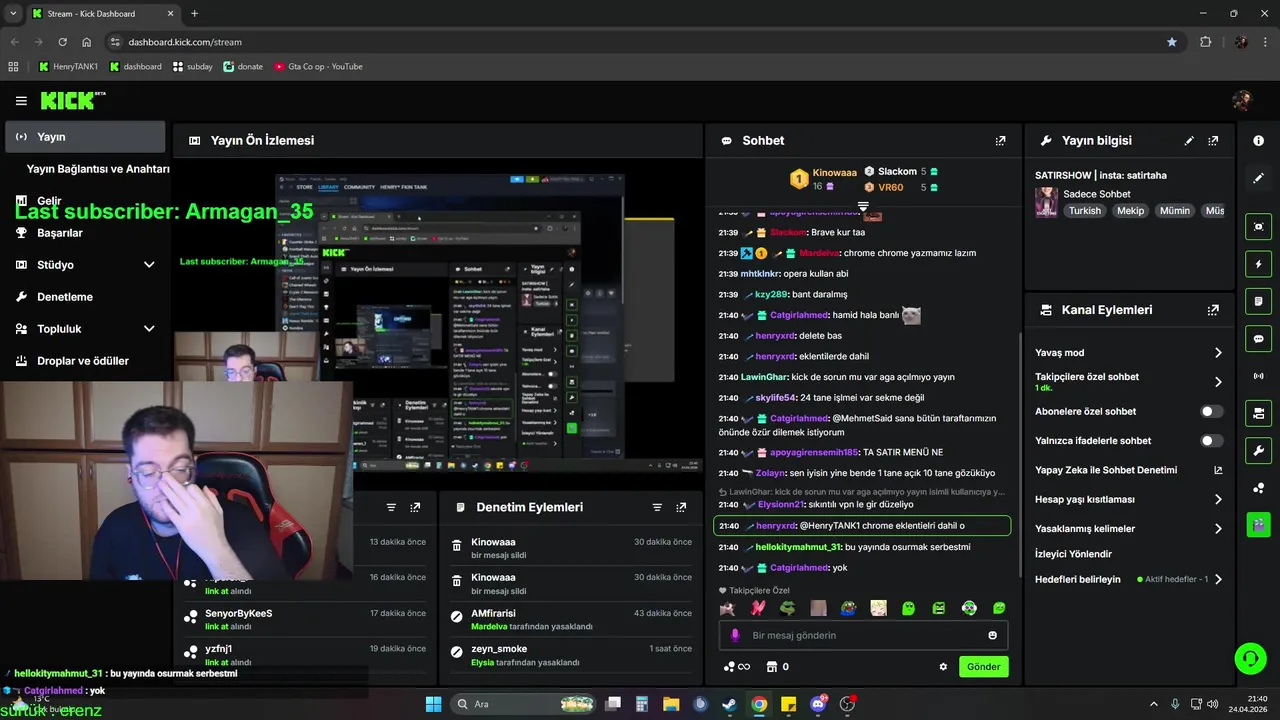Pop out the Sohbet chat panel
The image size is (1280, 720).
(1000, 141)
